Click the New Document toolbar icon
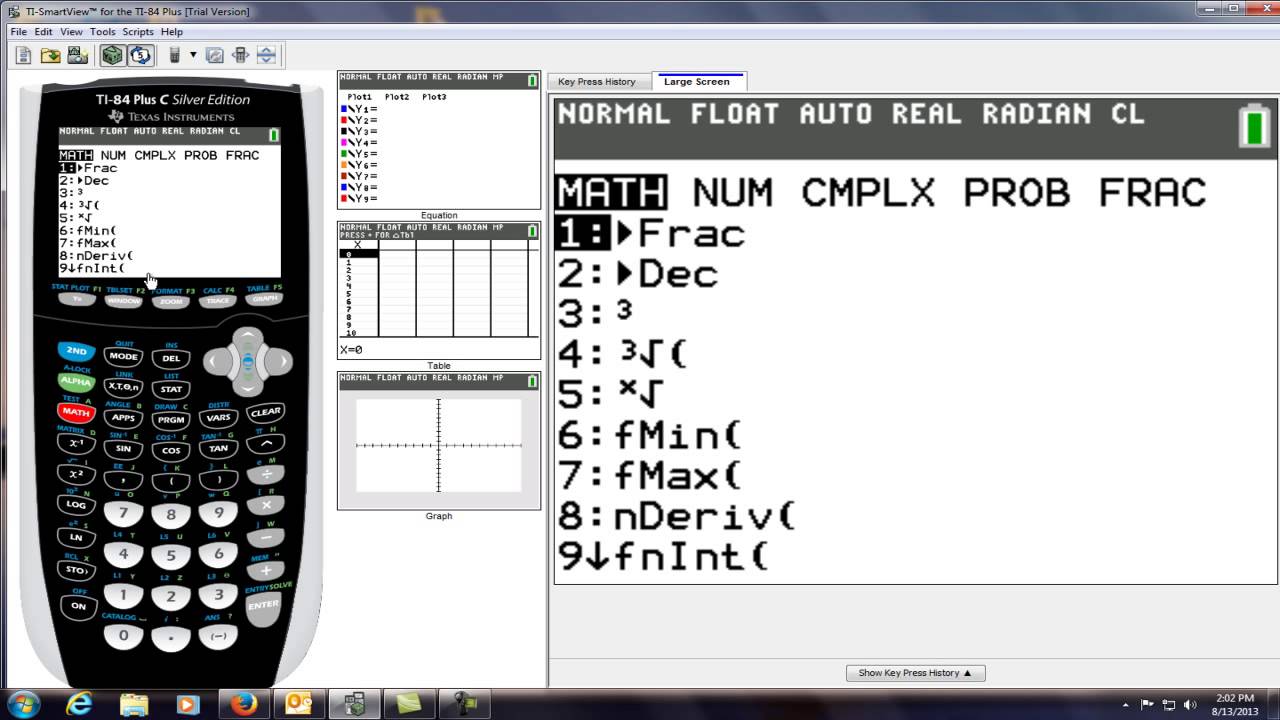This screenshot has height=720, width=1280. point(23,55)
